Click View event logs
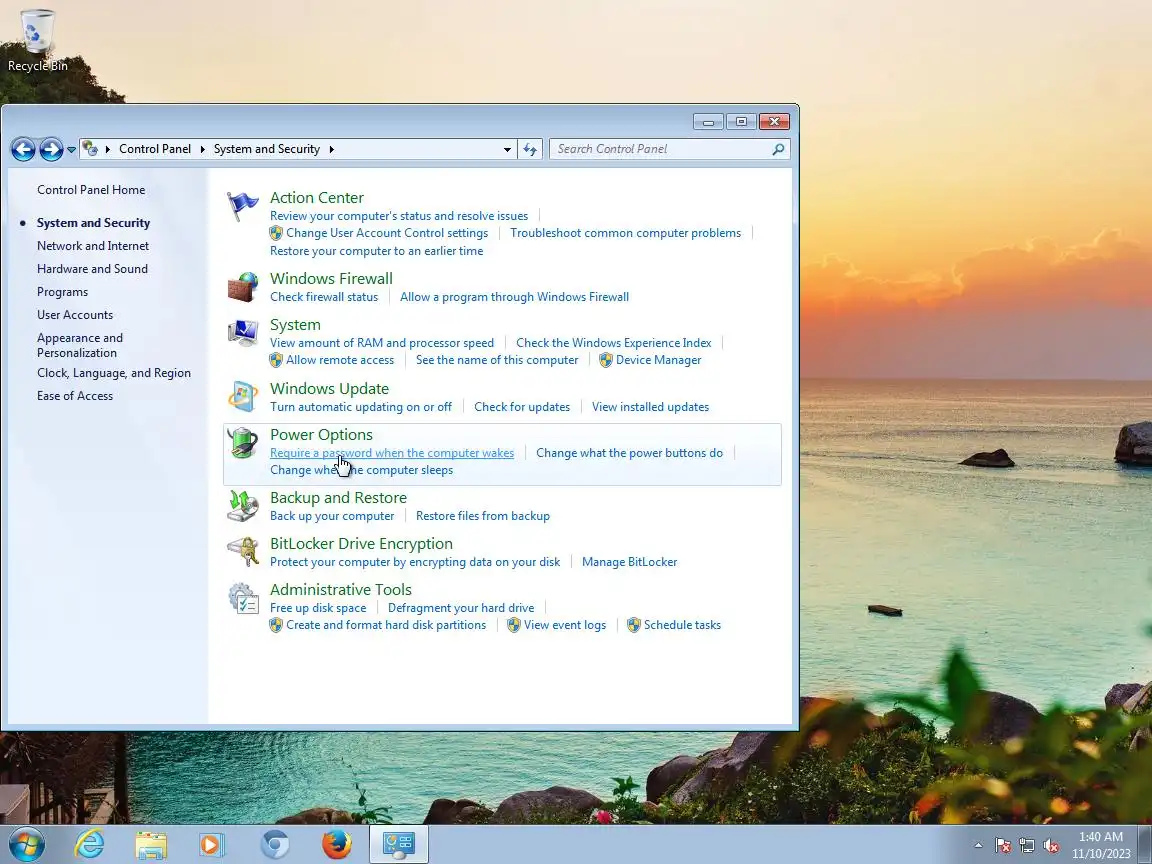The width and height of the screenshot is (1152, 864). 565,625
